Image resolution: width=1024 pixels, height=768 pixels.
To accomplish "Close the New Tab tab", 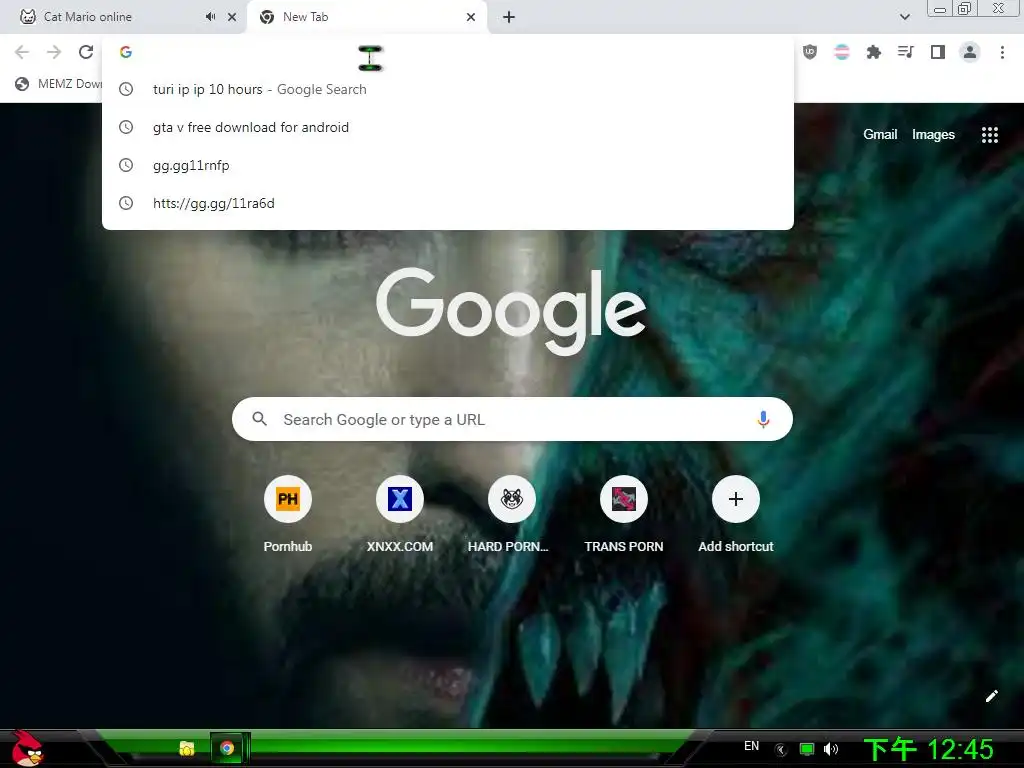I will 471,17.
